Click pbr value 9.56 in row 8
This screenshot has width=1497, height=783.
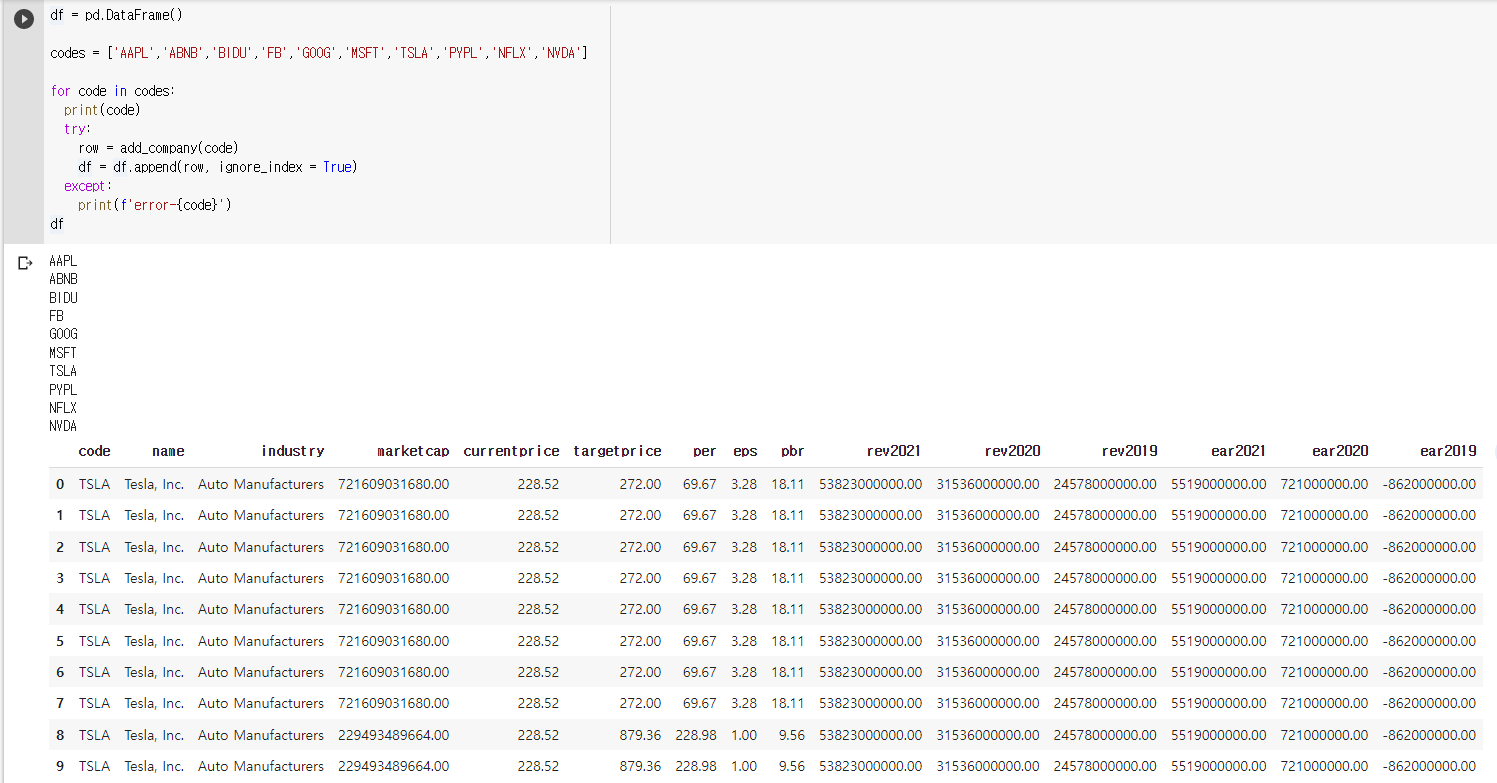791,735
